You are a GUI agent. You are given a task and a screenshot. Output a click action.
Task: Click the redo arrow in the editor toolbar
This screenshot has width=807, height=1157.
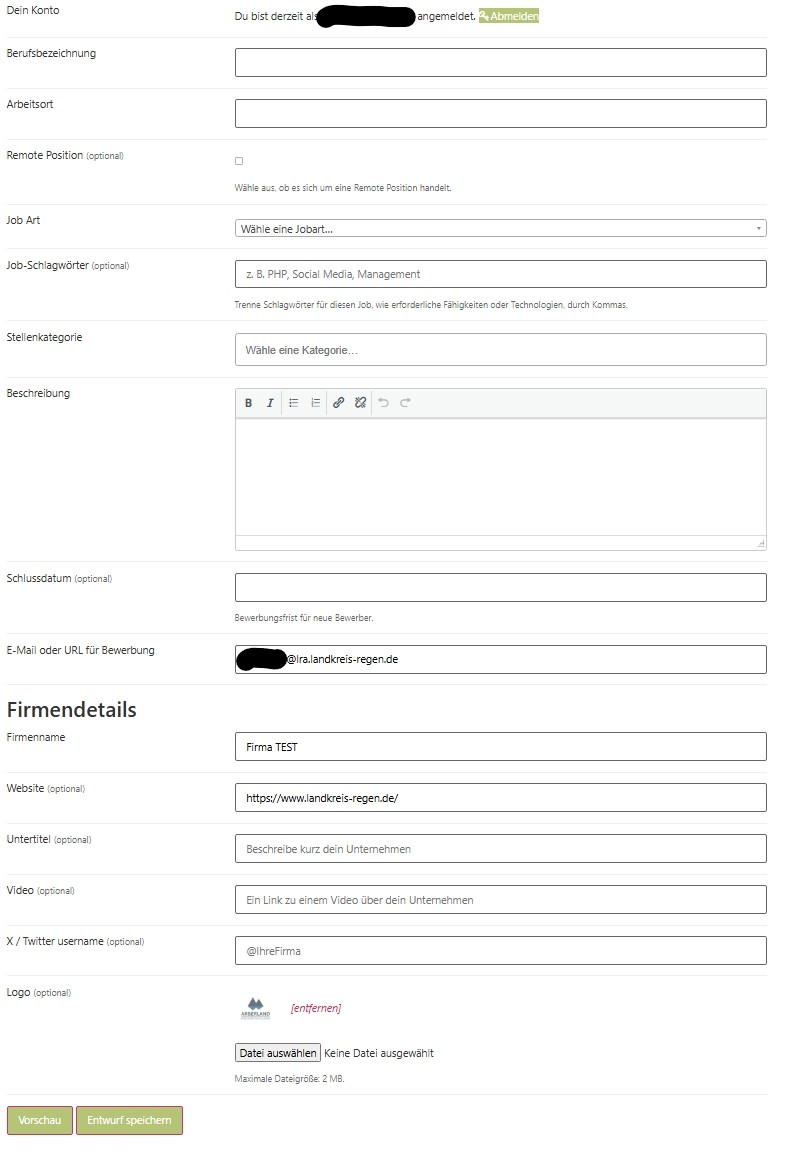[406, 403]
